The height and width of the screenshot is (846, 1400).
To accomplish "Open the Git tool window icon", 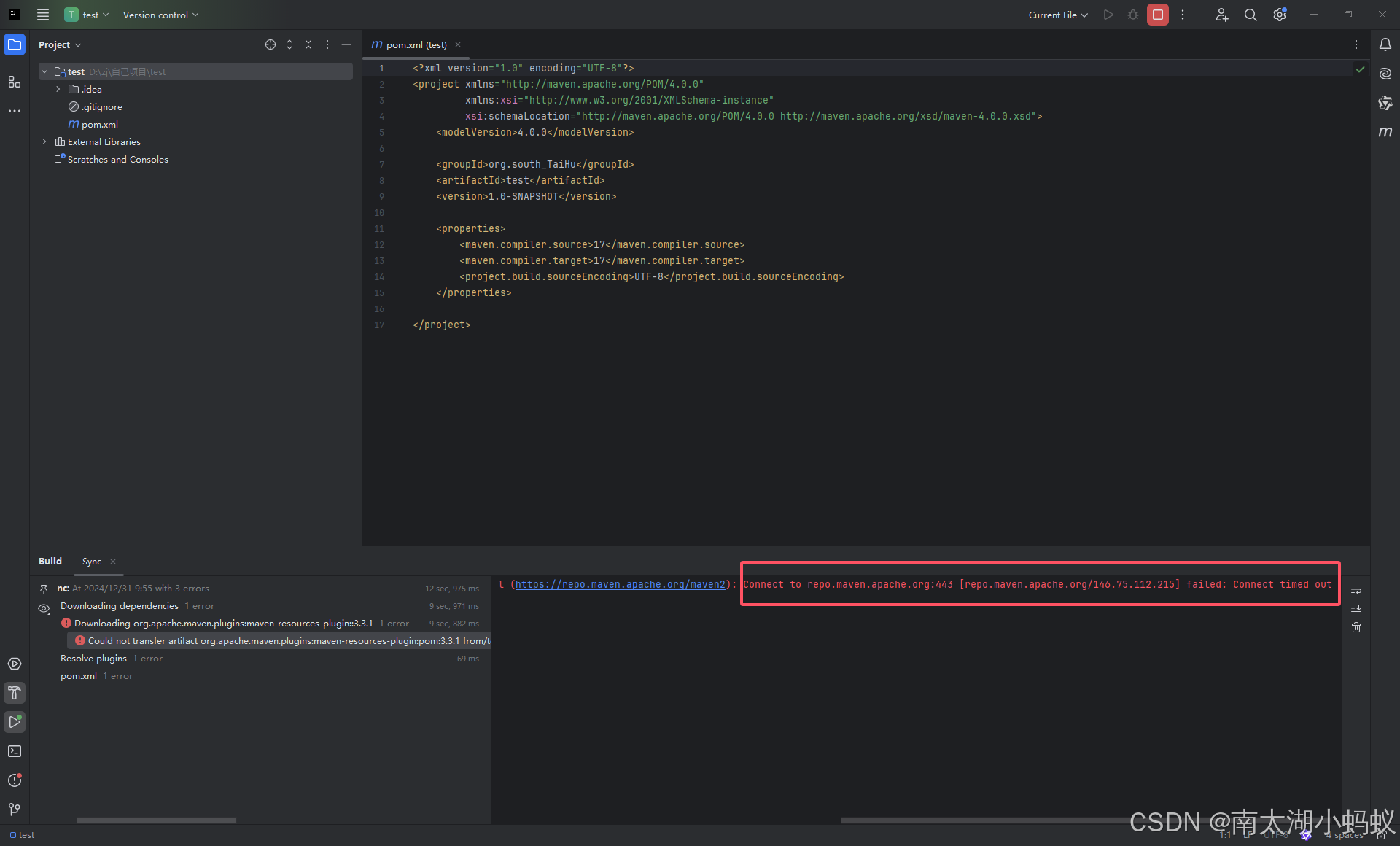I will [15, 810].
